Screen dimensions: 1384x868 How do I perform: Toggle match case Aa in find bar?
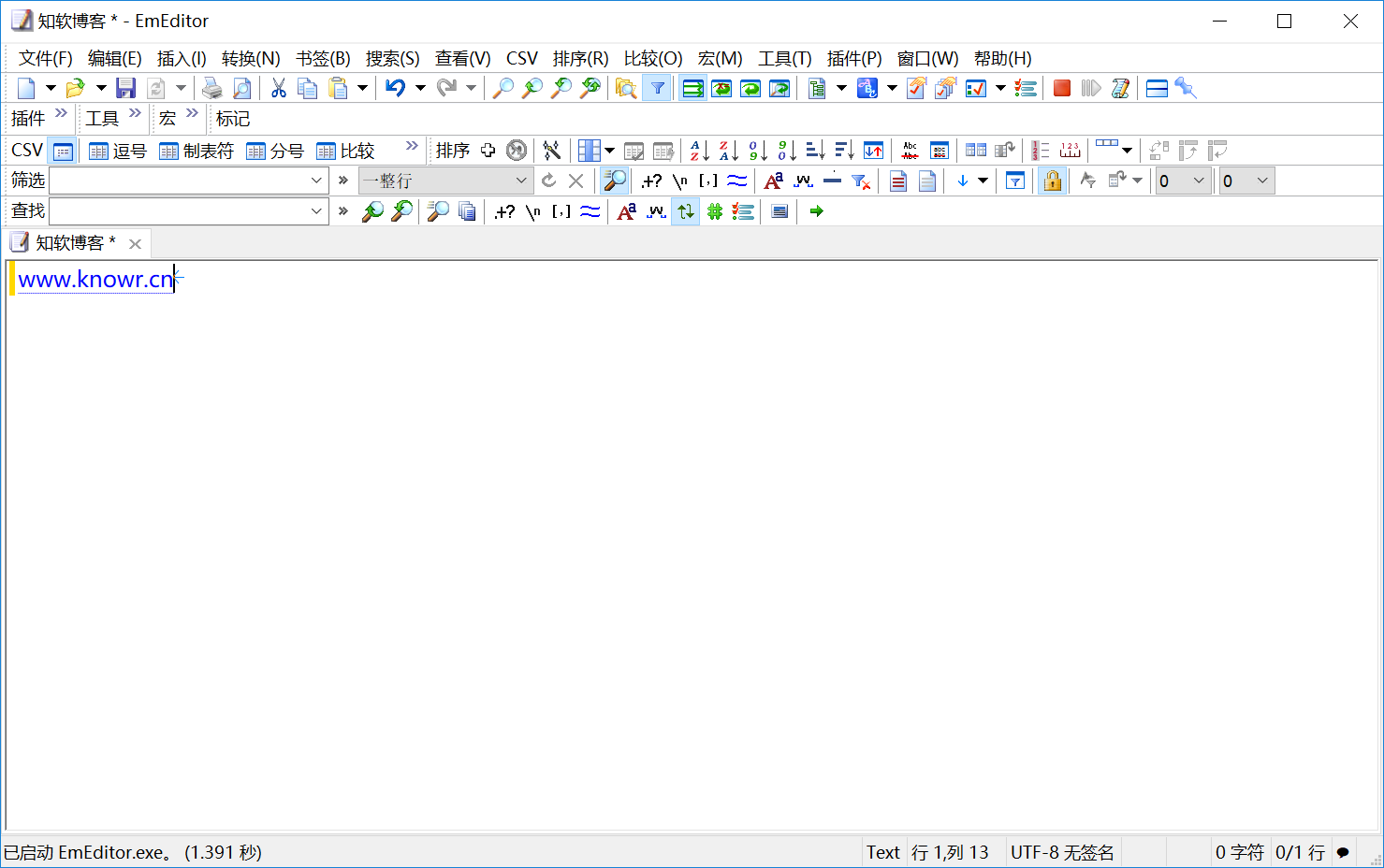[x=627, y=211]
